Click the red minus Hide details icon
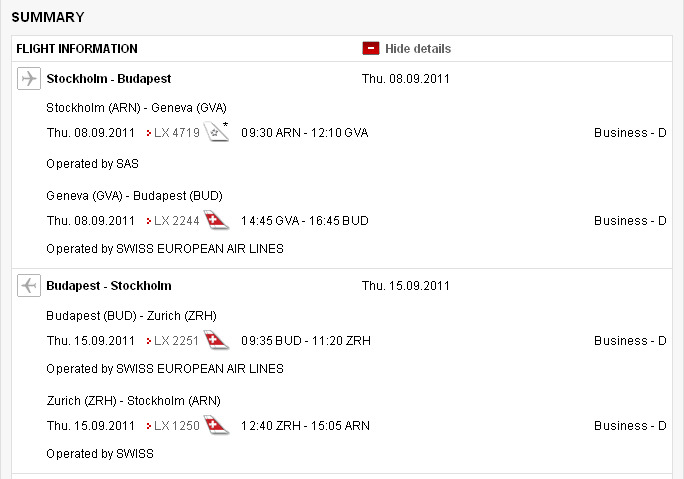The height and width of the screenshot is (479, 684). [371, 48]
